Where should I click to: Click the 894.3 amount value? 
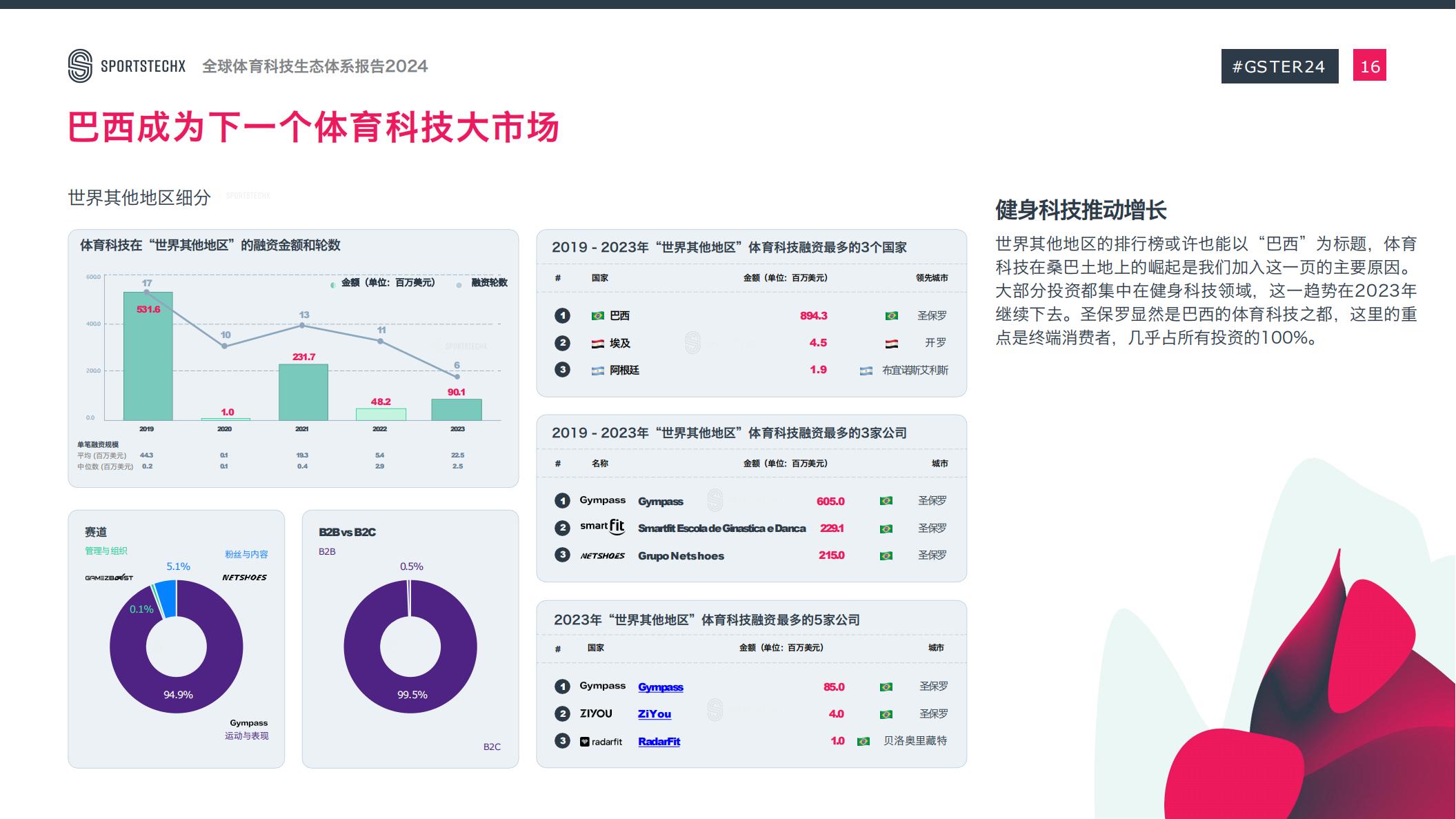814,315
